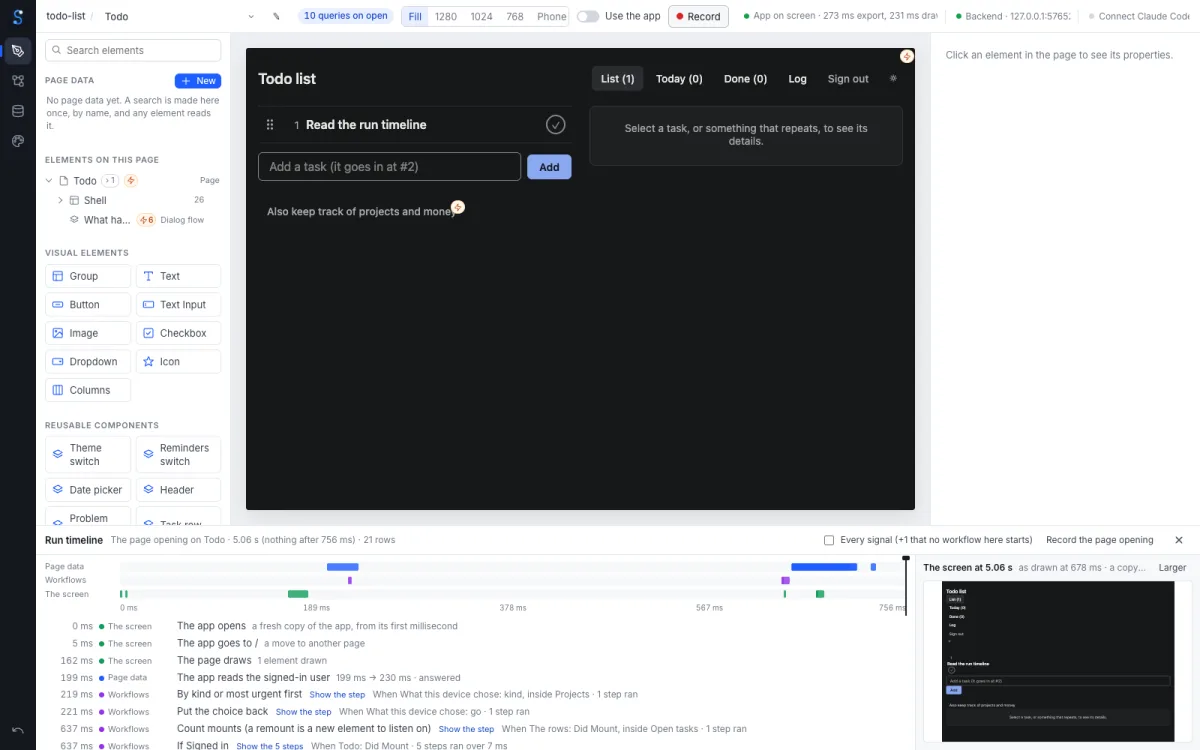The width and height of the screenshot is (1200, 750).
Task: Insert the Date picker reusable component
Action: 88,490
